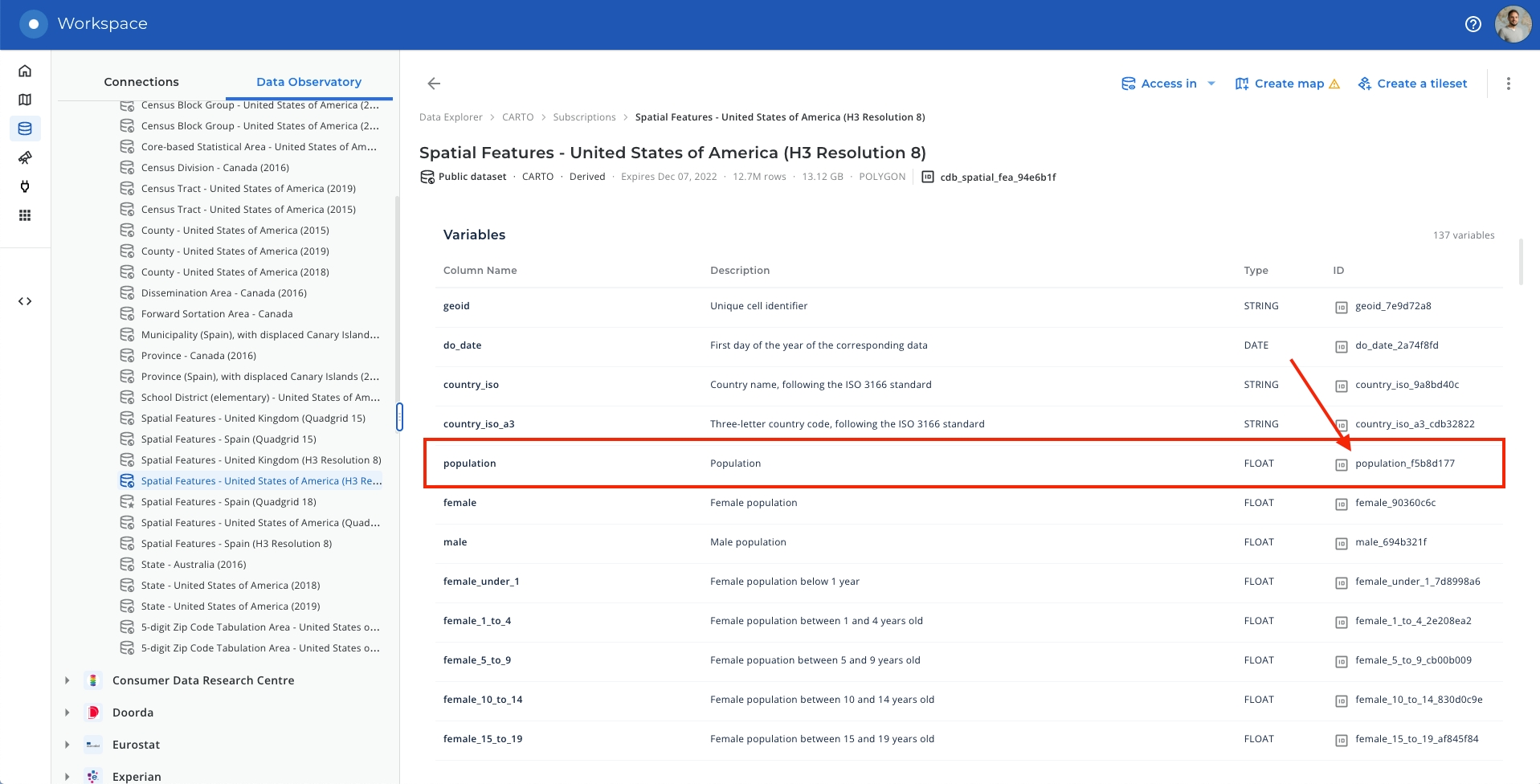Click Subscriptions in the breadcrumb
The height and width of the screenshot is (784, 1540).
[x=584, y=117]
